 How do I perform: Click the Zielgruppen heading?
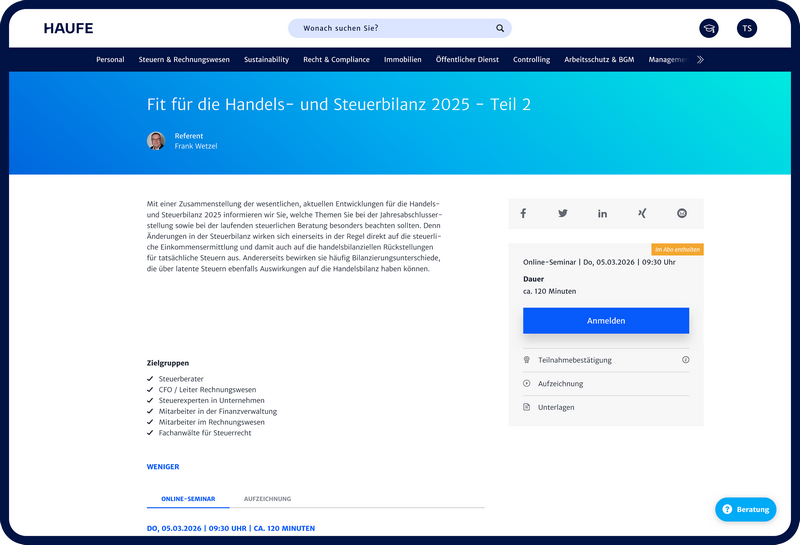tap(168, 363)
